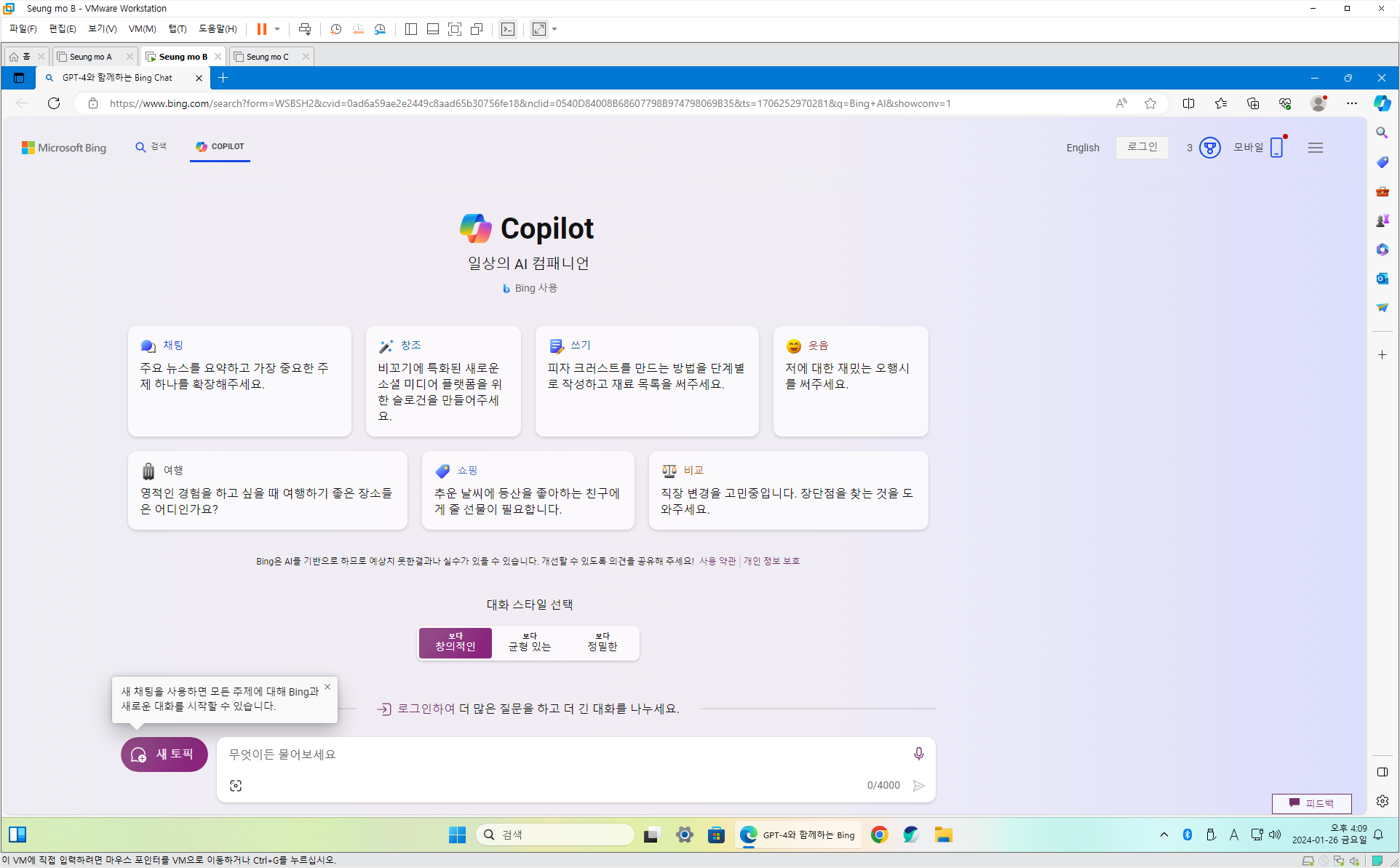Open Edge split screen icon
Viewport: 1400px width, 868px height.
click(1188, 103)
